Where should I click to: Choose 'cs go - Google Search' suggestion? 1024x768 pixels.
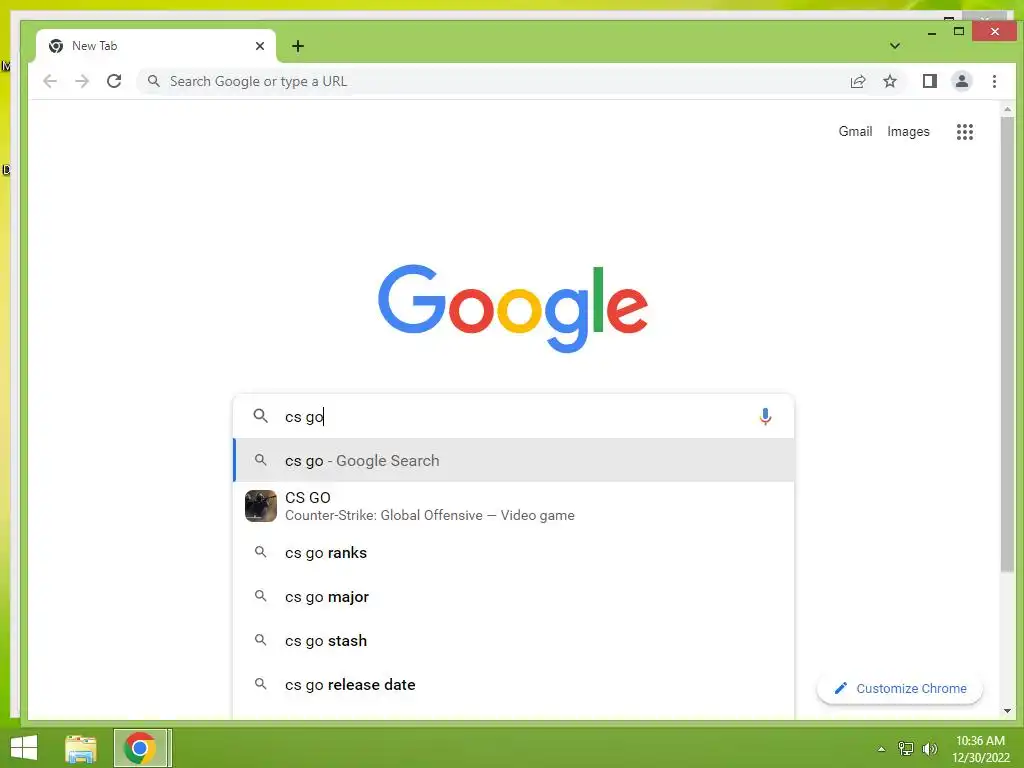click(514, 460)
